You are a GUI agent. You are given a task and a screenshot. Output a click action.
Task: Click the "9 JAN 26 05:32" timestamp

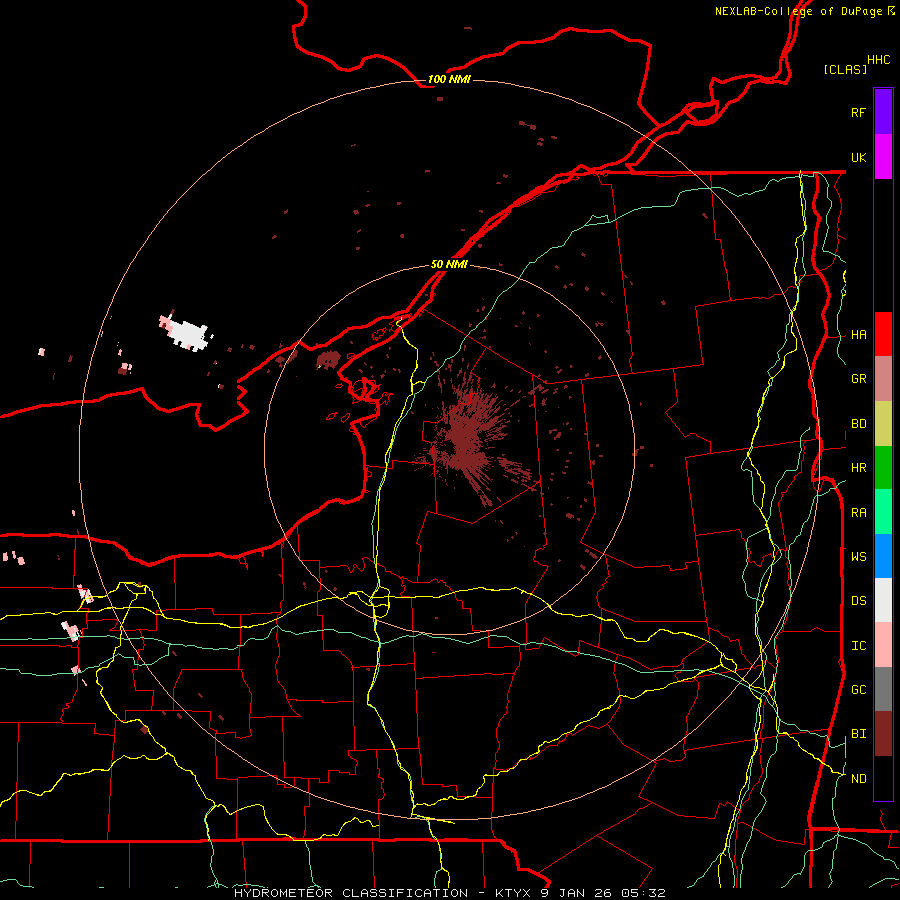pyautogui.click(x=603, y=893)
